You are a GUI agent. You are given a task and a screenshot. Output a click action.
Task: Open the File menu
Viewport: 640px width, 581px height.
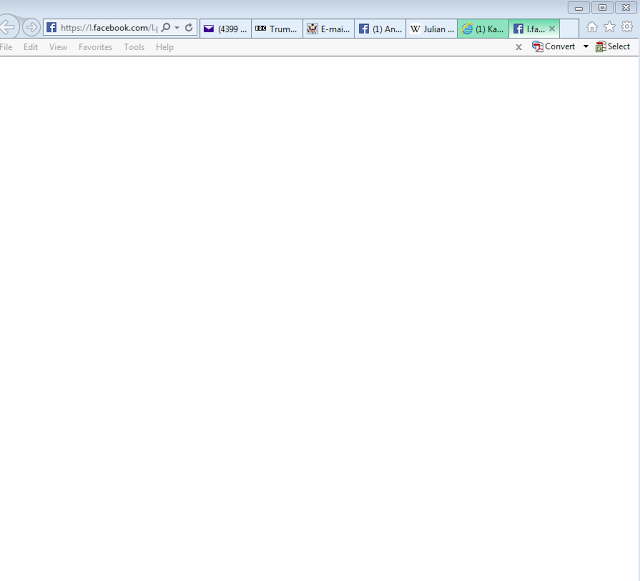(x=6, y=47)
